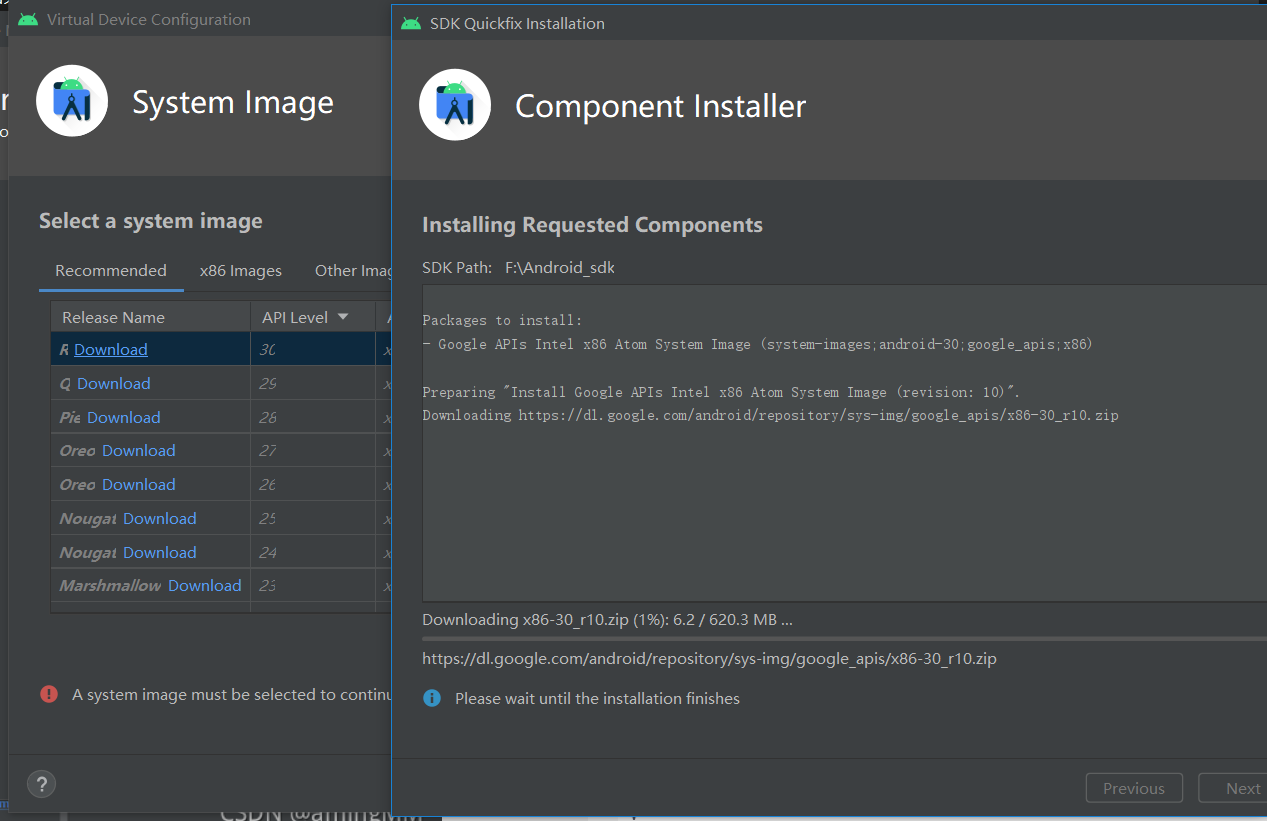Click the Download link for API 30

click(111, 350)
